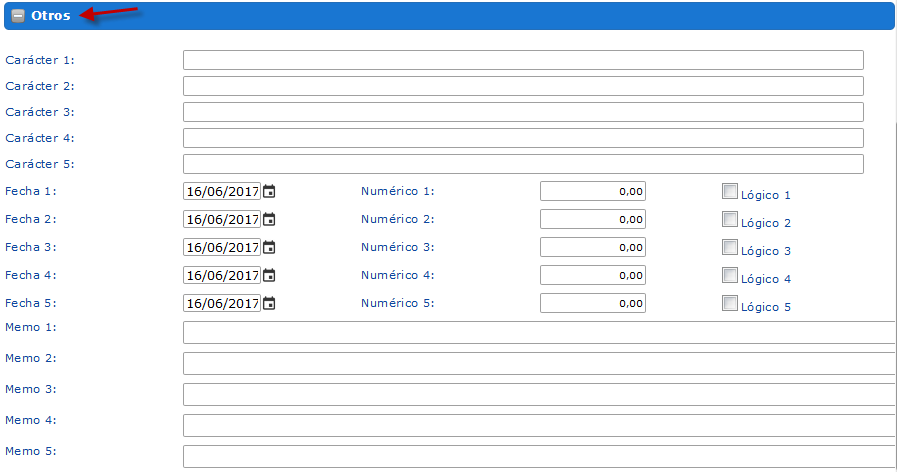Screen dimensions: 897x472
Task: Focus the Carácter 2 text field
Action: (x=523, y=86)
